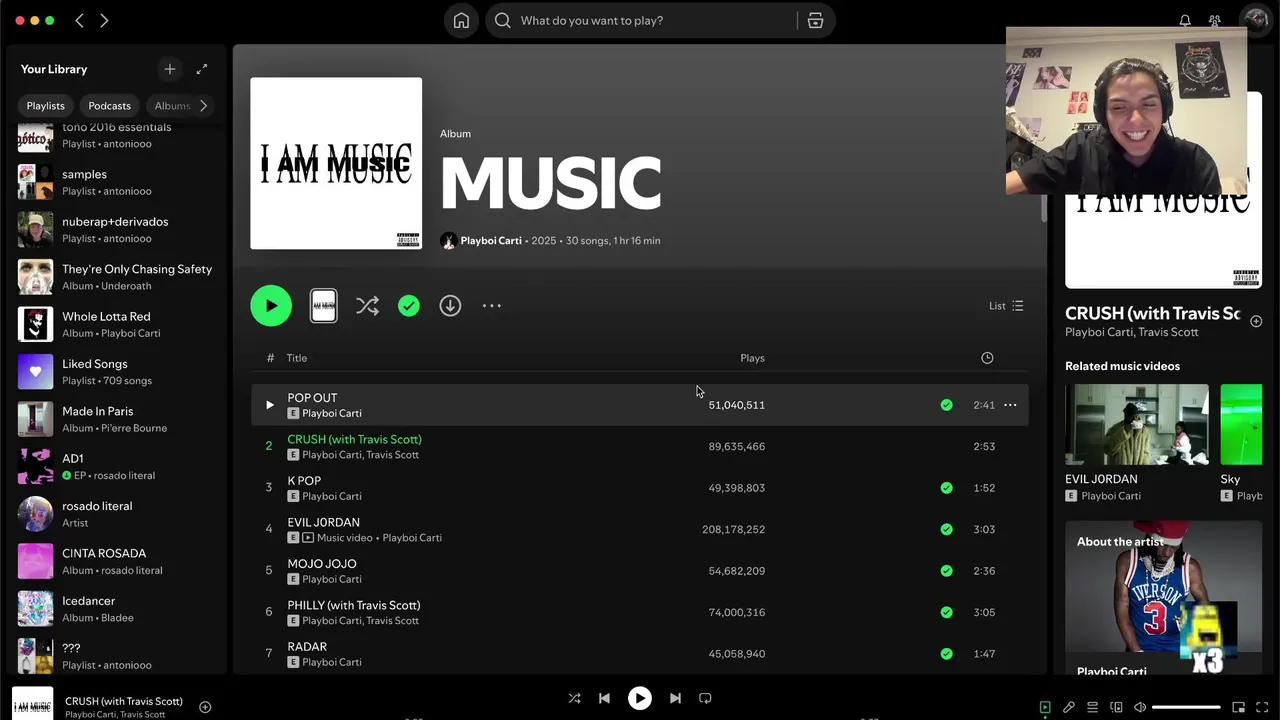Image resolution: width=1280 pixels, height=720 pixels.
Task: Select the Albums filter chip
Action: (171, 105)
